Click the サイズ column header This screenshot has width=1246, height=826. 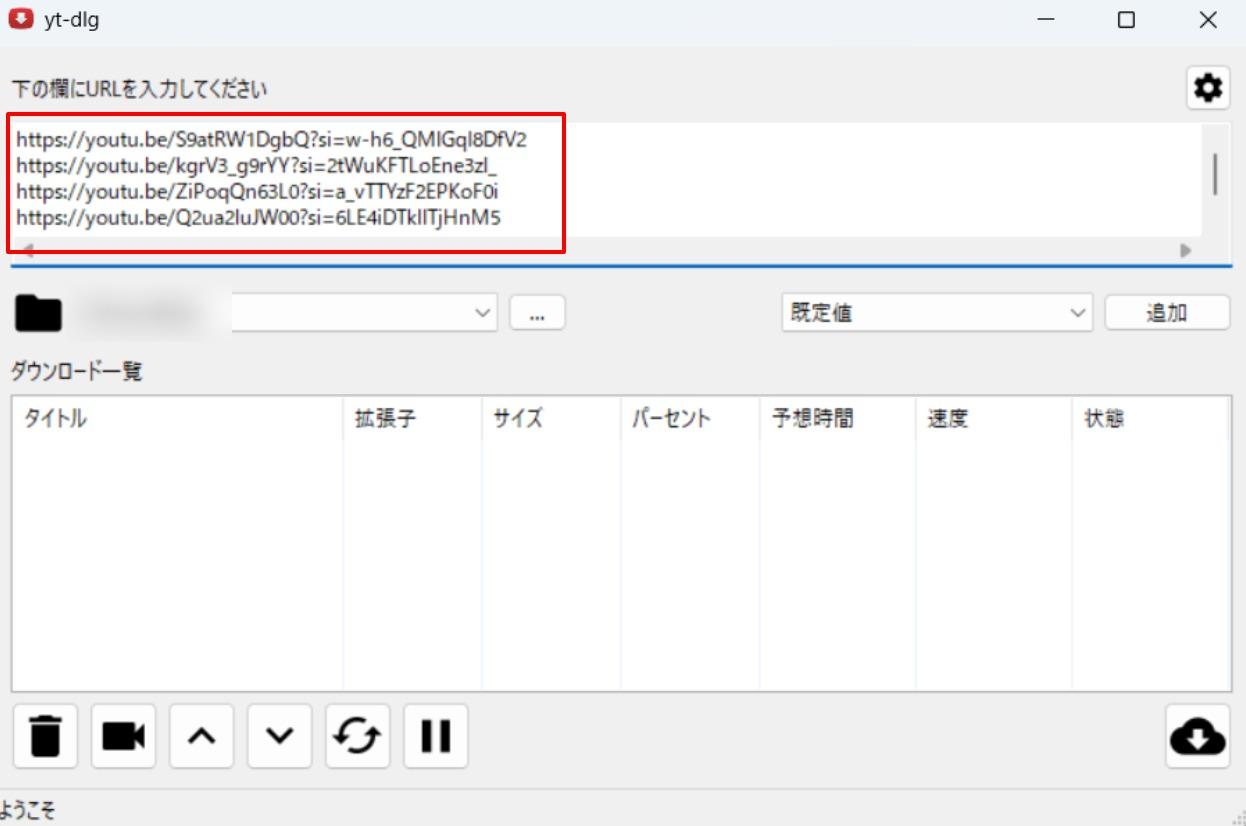(551, 418)
